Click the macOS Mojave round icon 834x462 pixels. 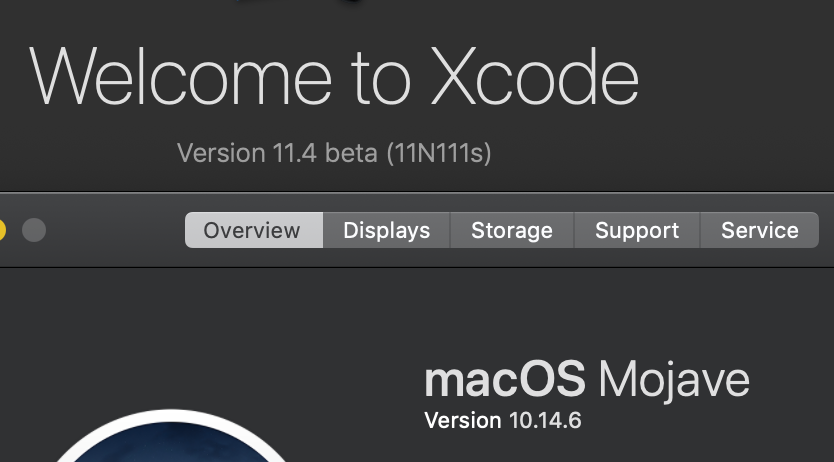[171, 436]
